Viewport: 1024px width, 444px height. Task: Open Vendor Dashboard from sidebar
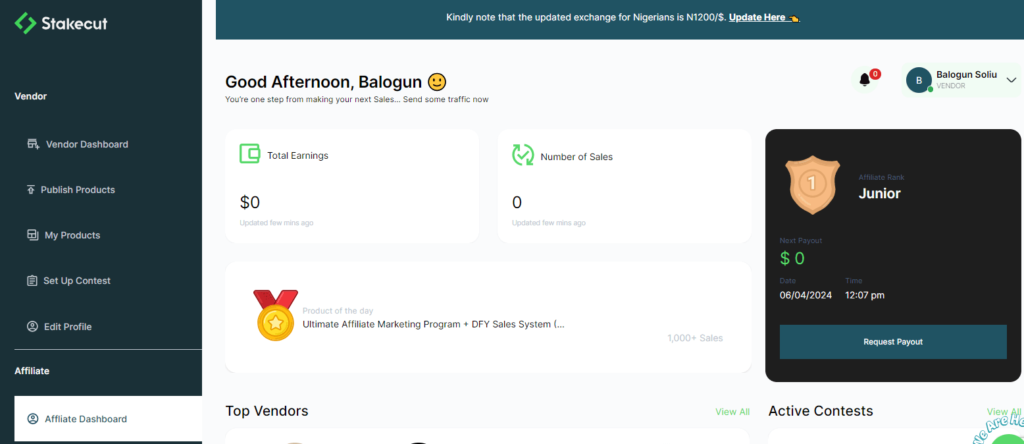(x=86, y=144)
